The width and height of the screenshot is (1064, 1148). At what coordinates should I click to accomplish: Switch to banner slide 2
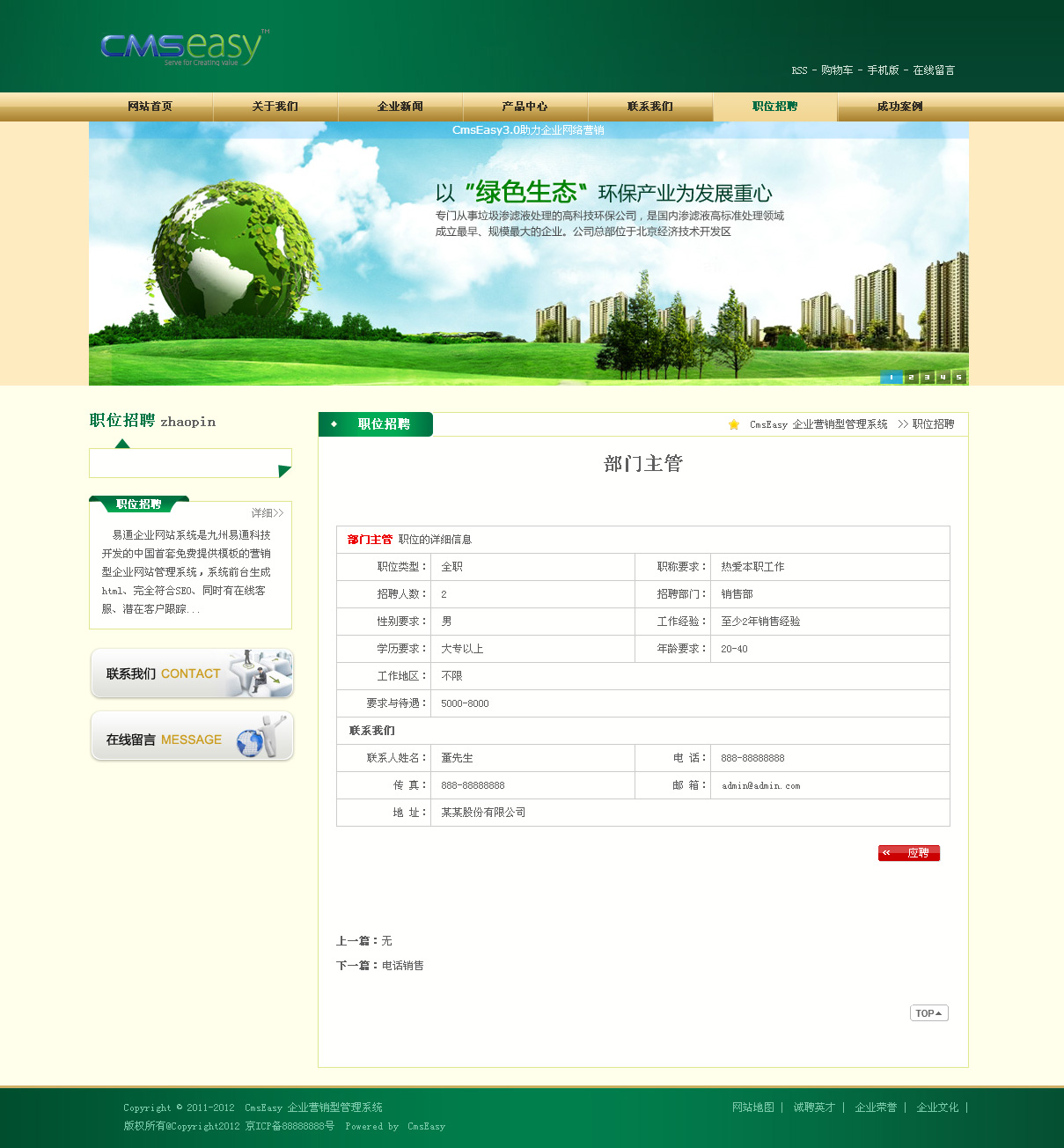[x=911, y=378]
